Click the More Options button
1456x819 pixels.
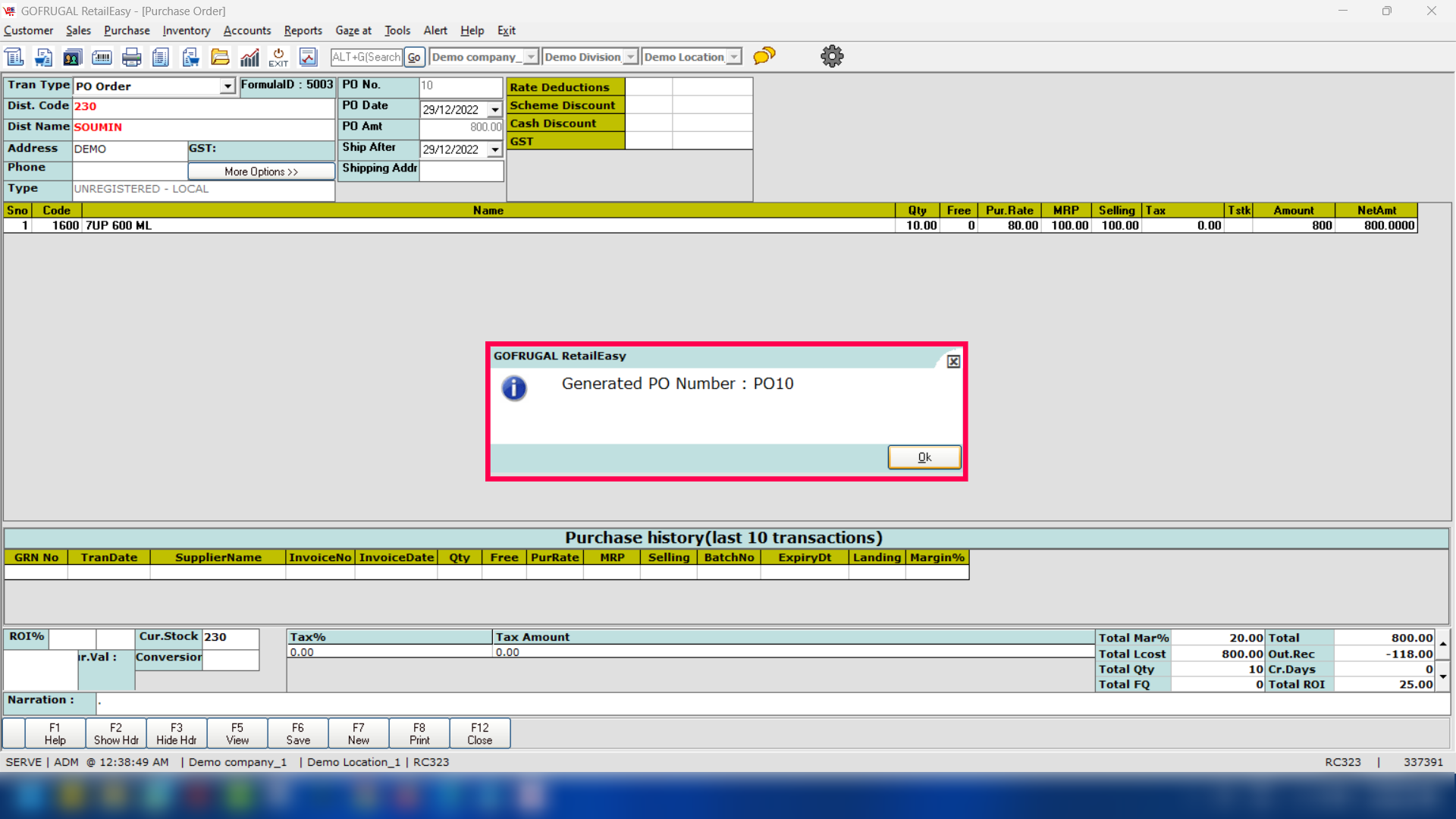pyautogui.click(x=261, y=171)
